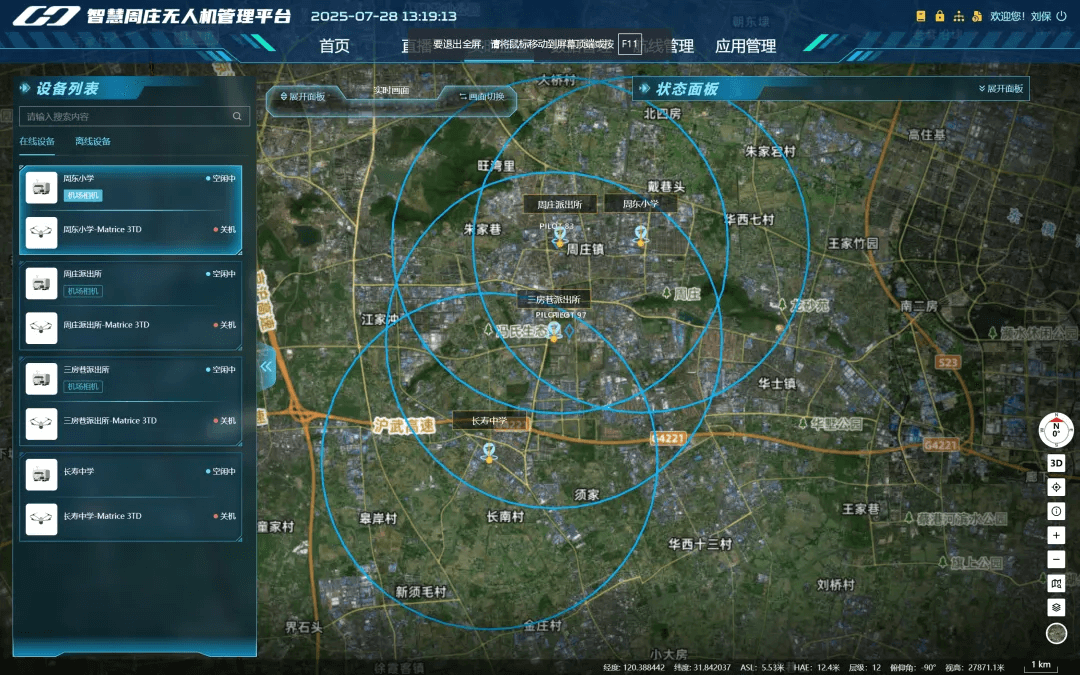Viewport: 1080px width, 675px height.
Task: Click the map search tool button
Action: [1056, 583]
